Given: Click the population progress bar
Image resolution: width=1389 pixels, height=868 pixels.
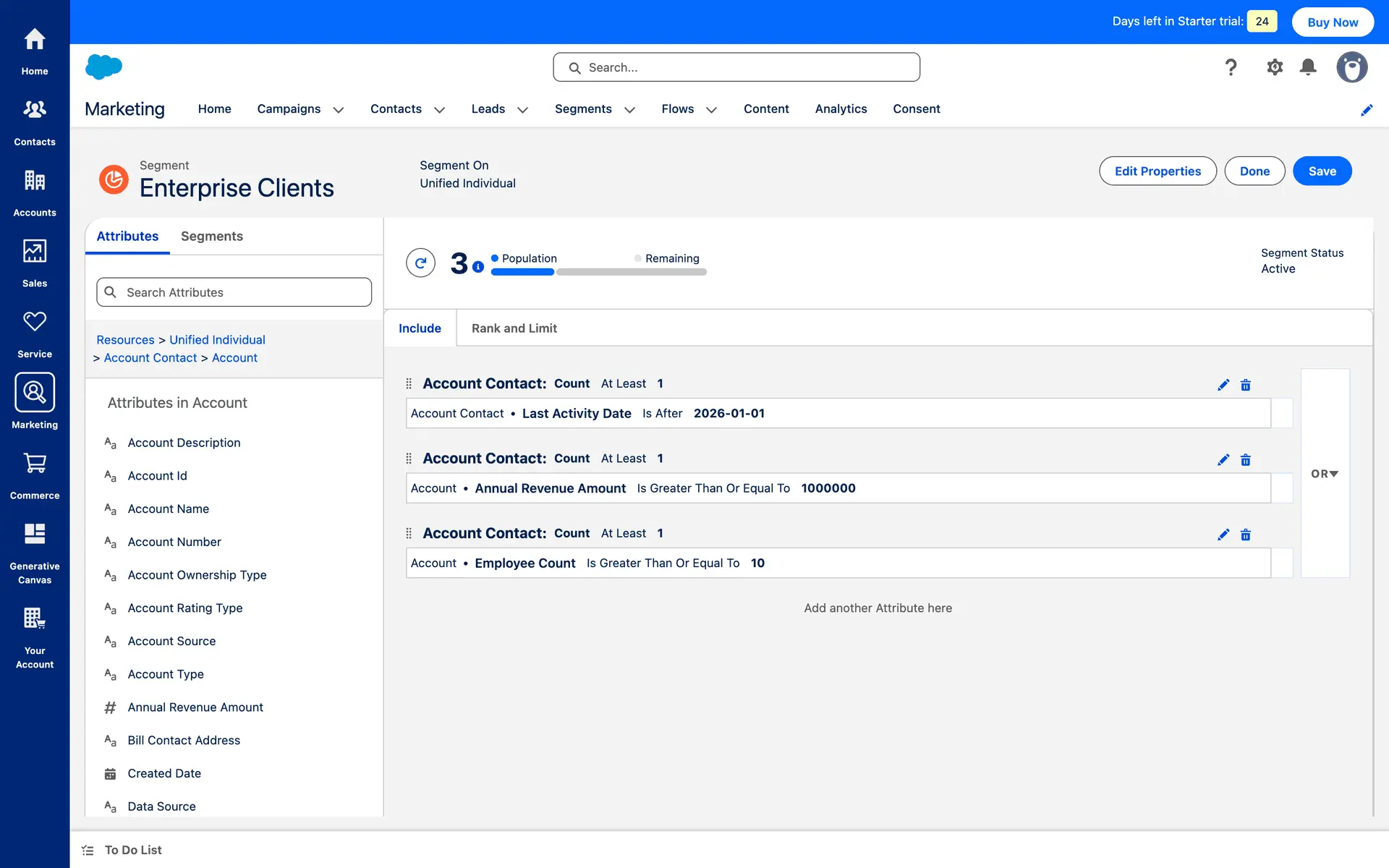Looking at the screenshot, I should click(x=522, y=272).
